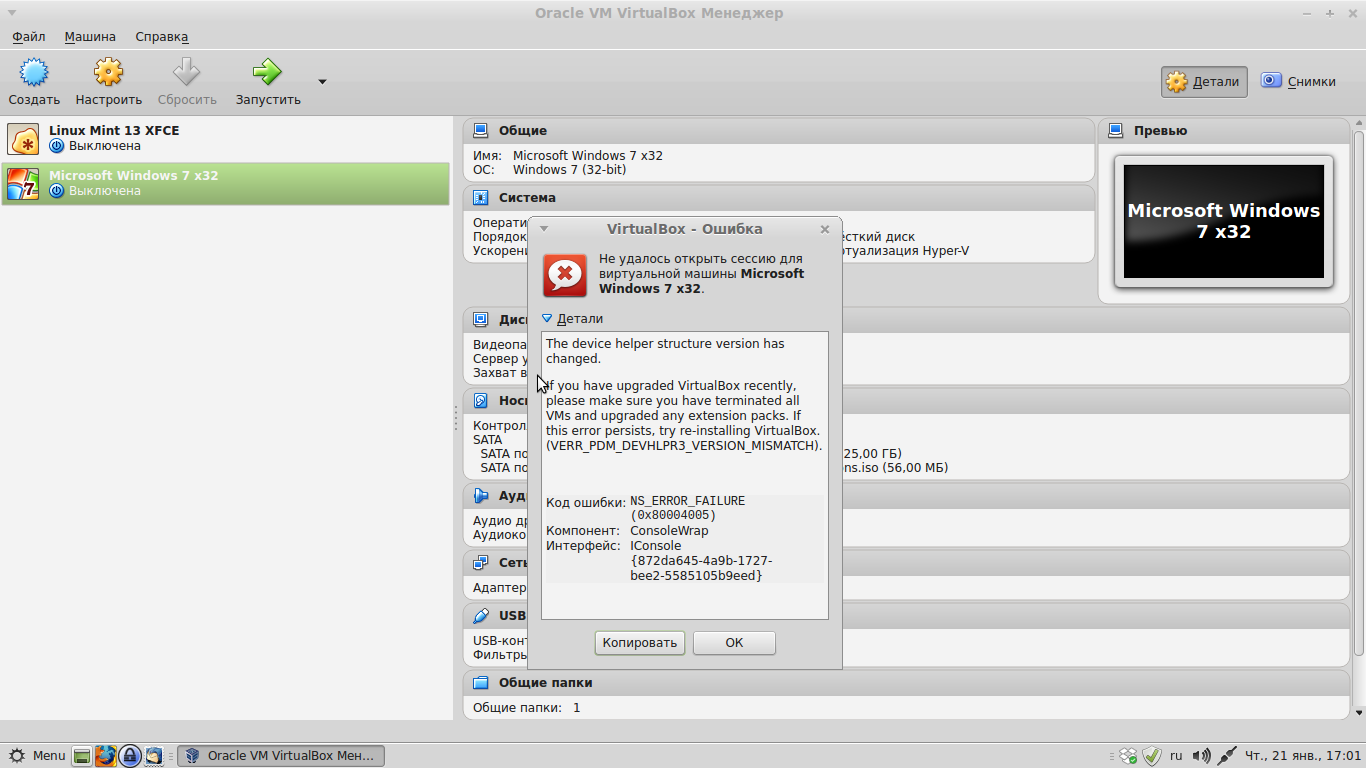
Task: Open the terminal icon in taskbar
Action: (x=82, y=756)
